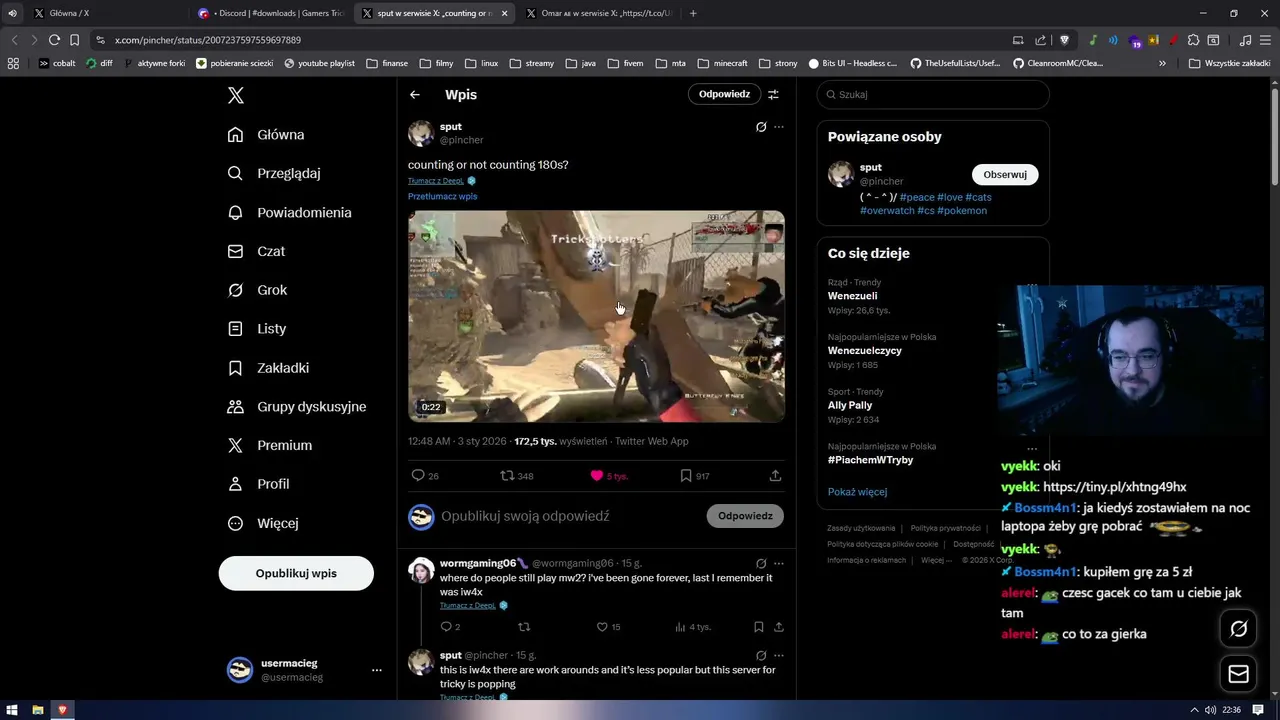1280x720 pixels.
Task: Switch to Omar w serwisie X tab
Action: click(x=599, y=13)
